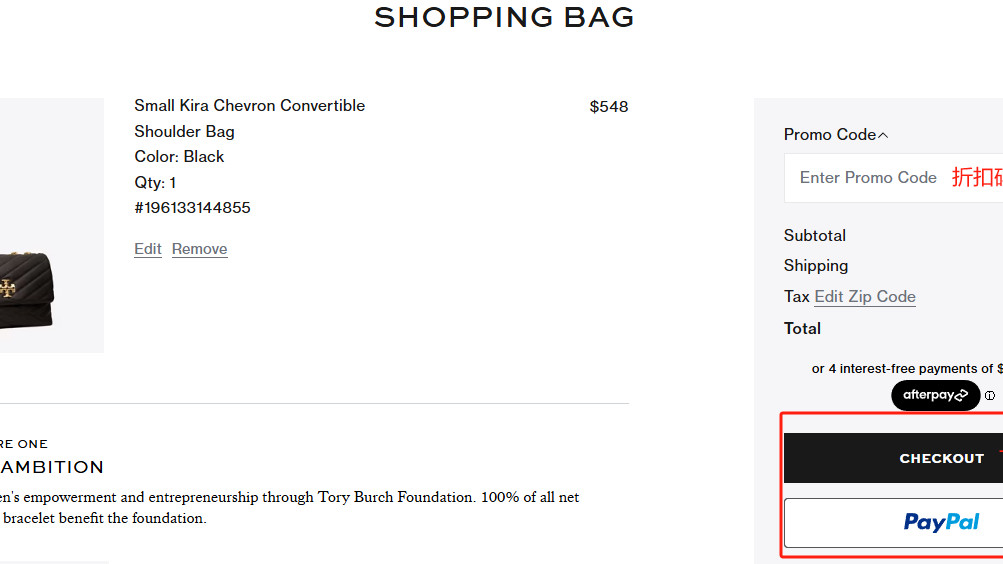Click the Qty: 1 quantity text
Screen dimensions: 1003x564
[155, 182]
